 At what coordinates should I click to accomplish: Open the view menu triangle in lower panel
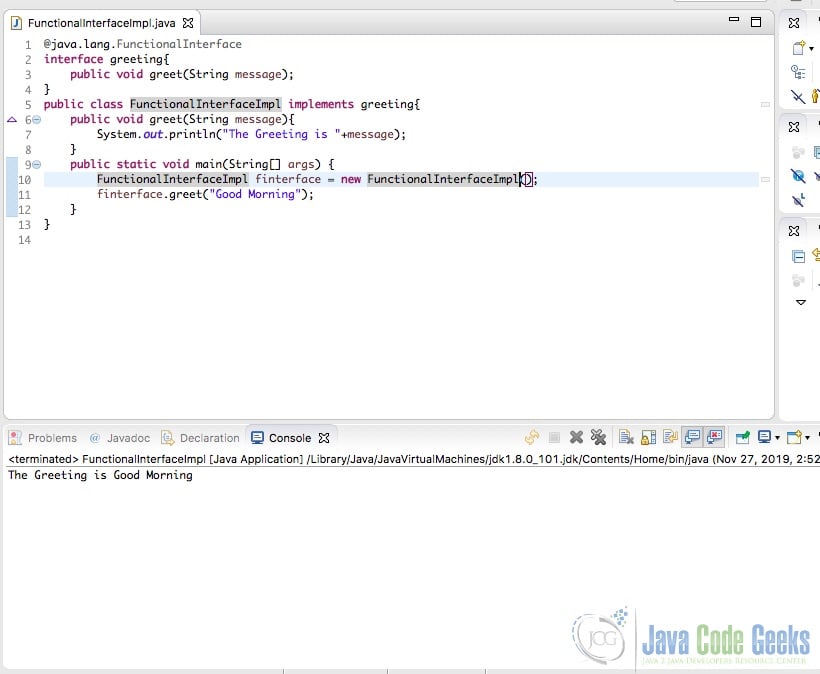coord(801,302)
